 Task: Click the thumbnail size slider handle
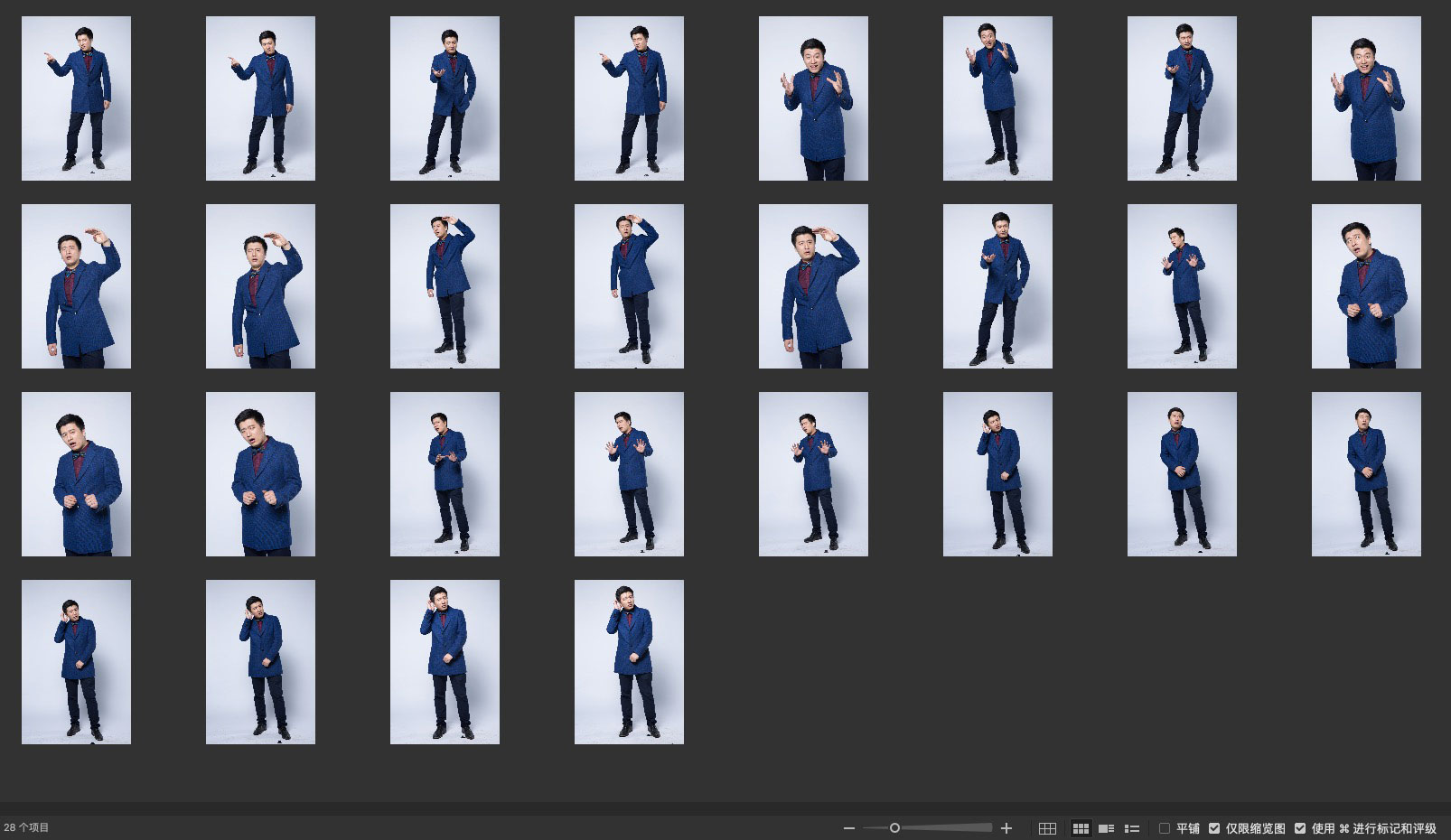pos(894,828)
